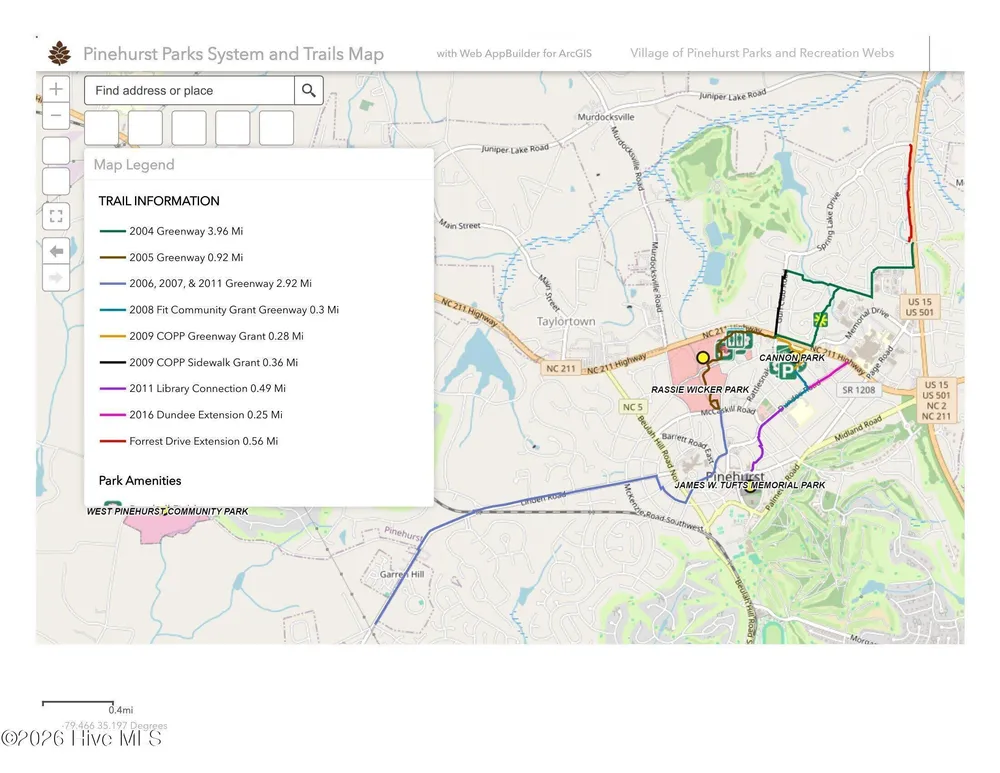Select 2016 Dundee Extension 0.25 Mi text

pyautogui.click(x=206, y=415)
